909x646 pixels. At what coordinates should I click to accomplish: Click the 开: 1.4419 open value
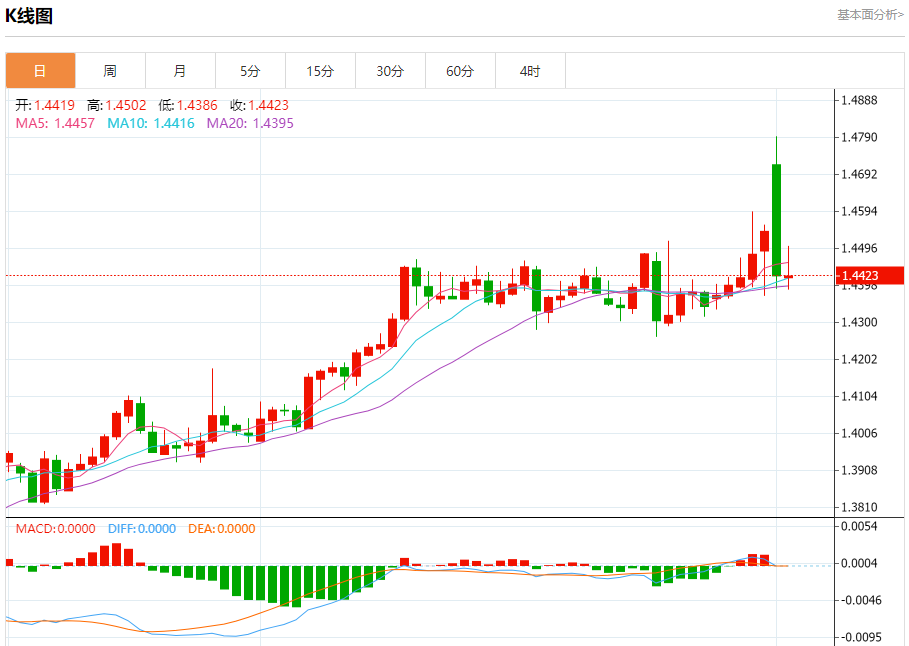click(45, 105)
